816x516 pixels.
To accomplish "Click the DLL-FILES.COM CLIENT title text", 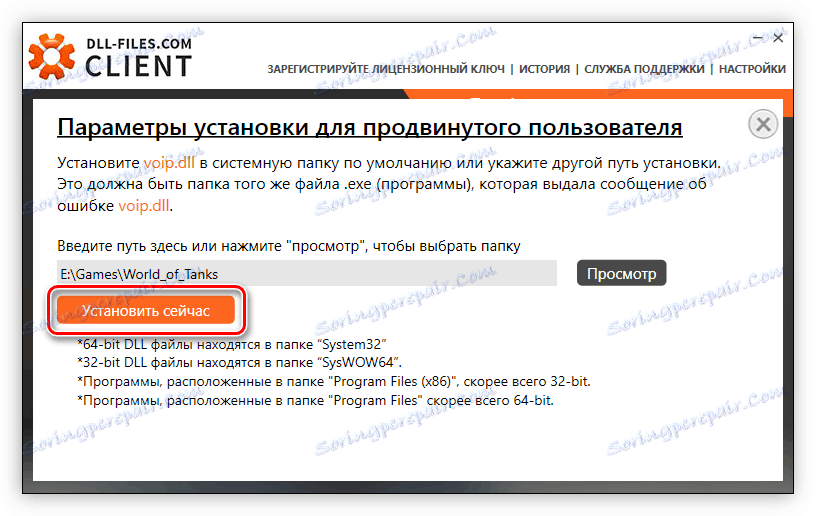I will point(138,57).
